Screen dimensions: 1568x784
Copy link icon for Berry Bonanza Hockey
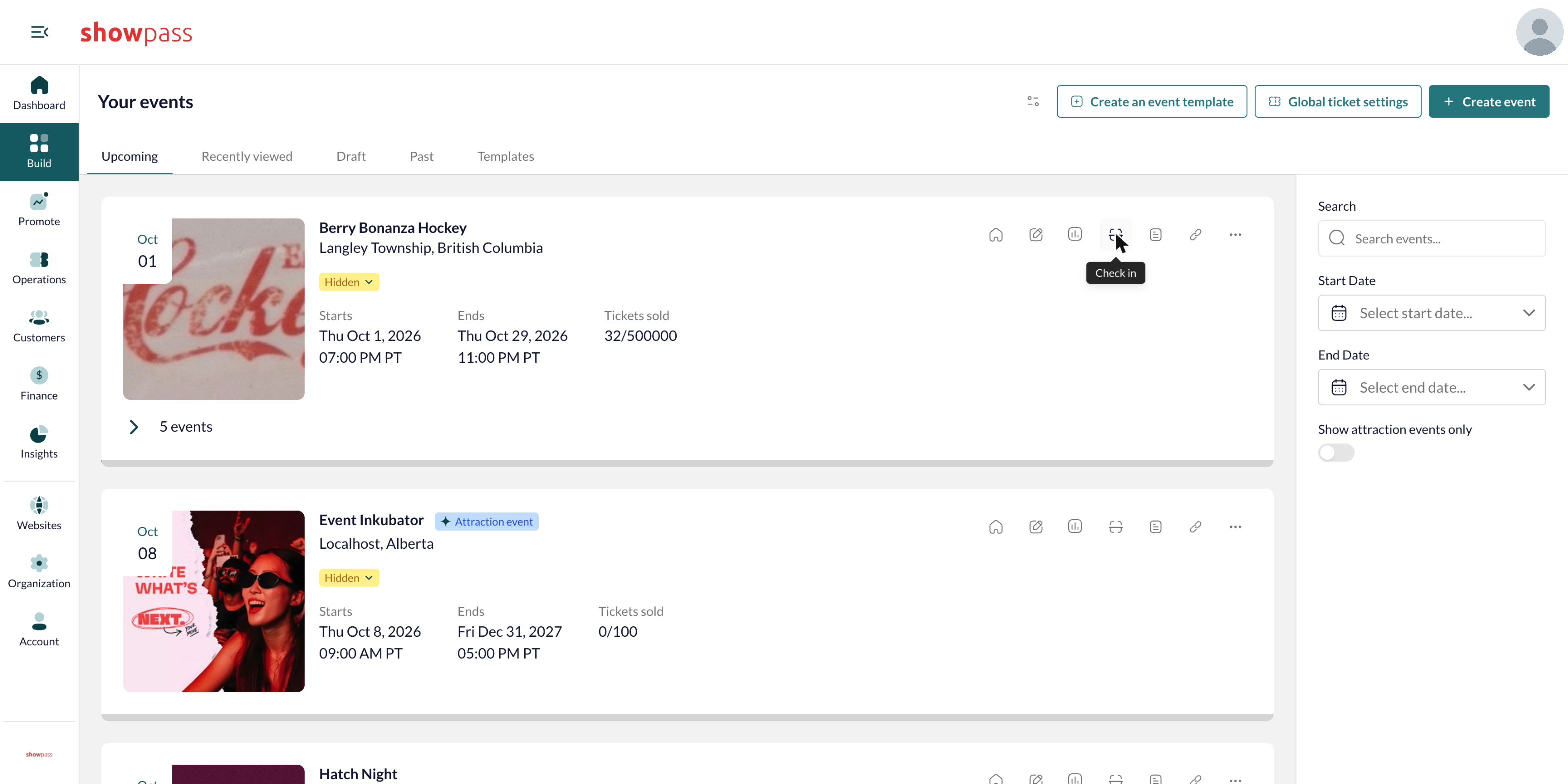pos(1195,235)
